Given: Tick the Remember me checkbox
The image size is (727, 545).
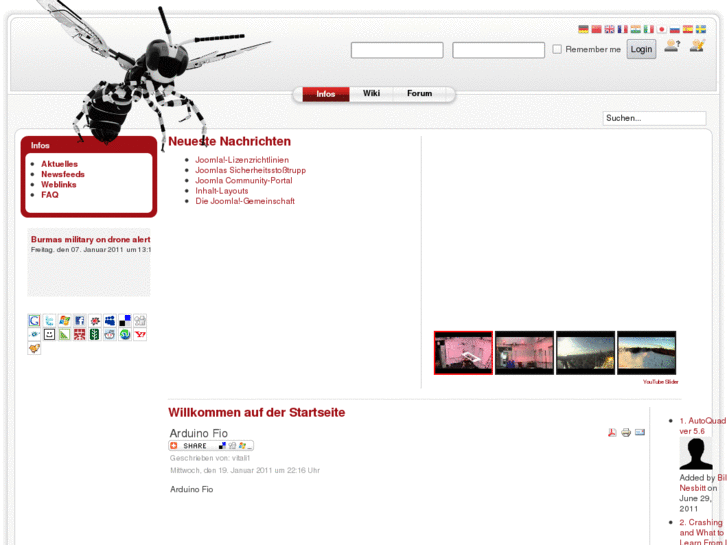Looking at the screenshot, I should tap(557, 49).
